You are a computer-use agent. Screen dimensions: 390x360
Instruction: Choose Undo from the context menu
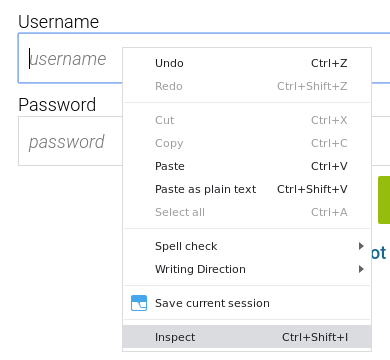click(247, 63)
